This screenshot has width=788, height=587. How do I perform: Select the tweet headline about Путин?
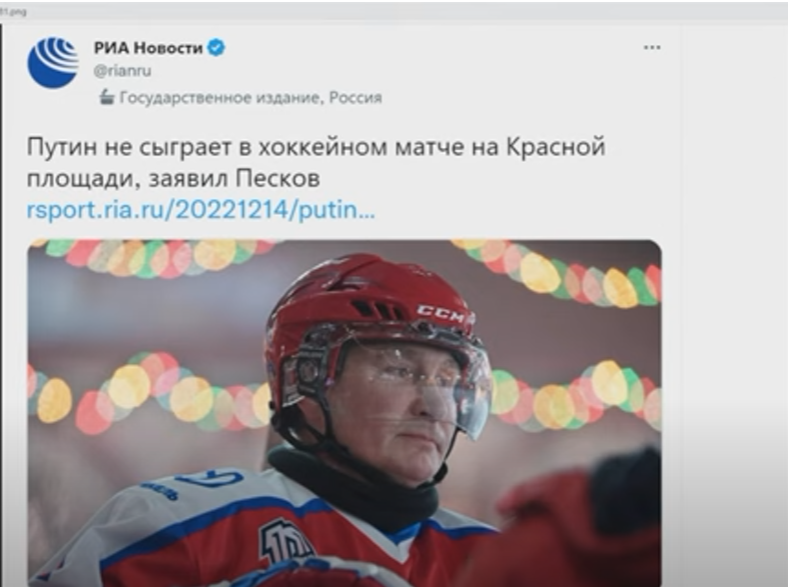coord(316,163)
